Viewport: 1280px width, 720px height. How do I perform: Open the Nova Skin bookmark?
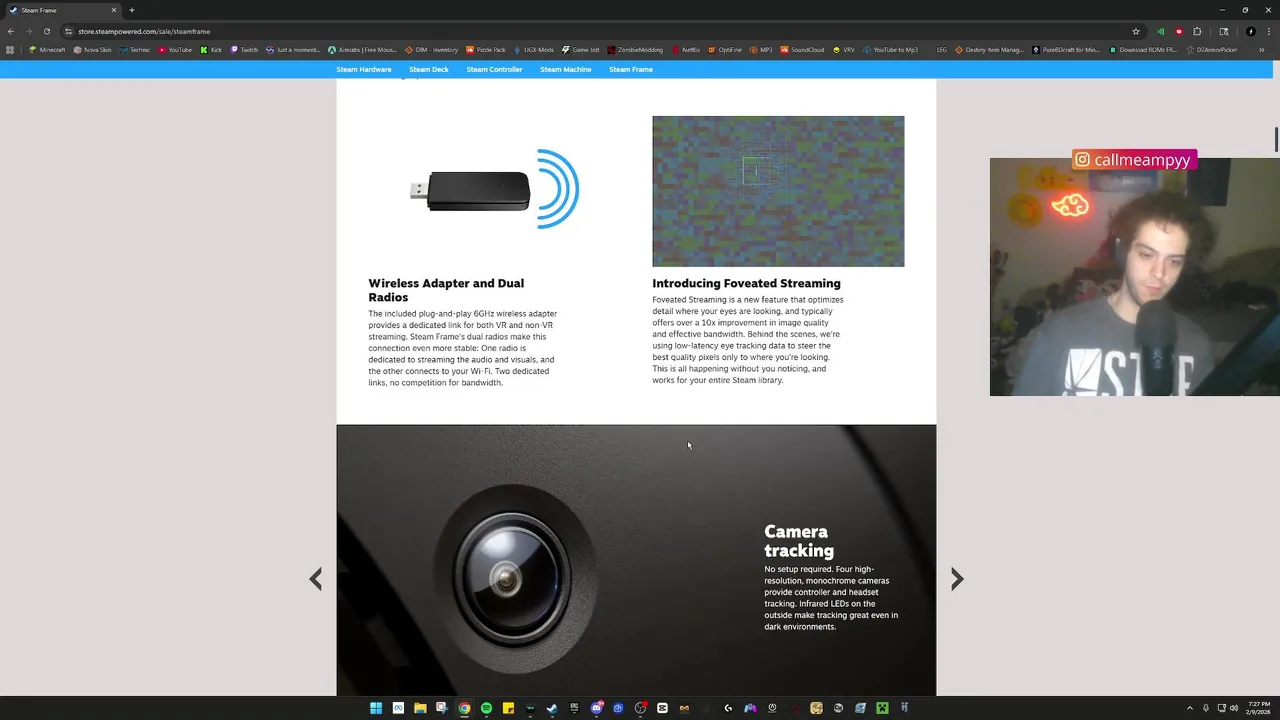[92, 50]
